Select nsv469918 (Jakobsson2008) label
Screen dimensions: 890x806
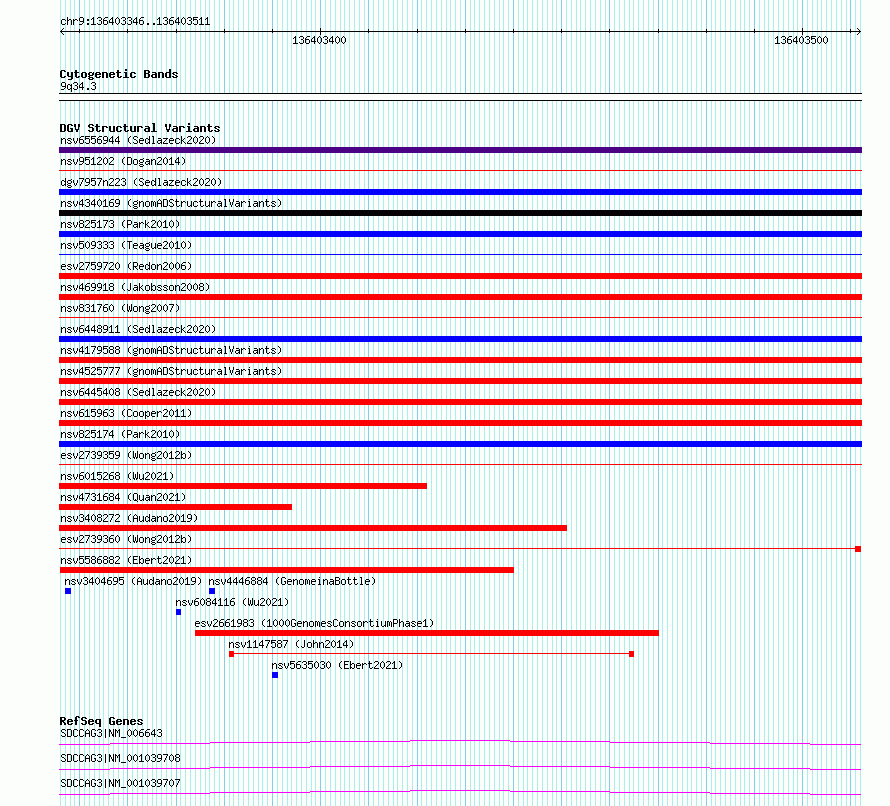pos(135,287)
